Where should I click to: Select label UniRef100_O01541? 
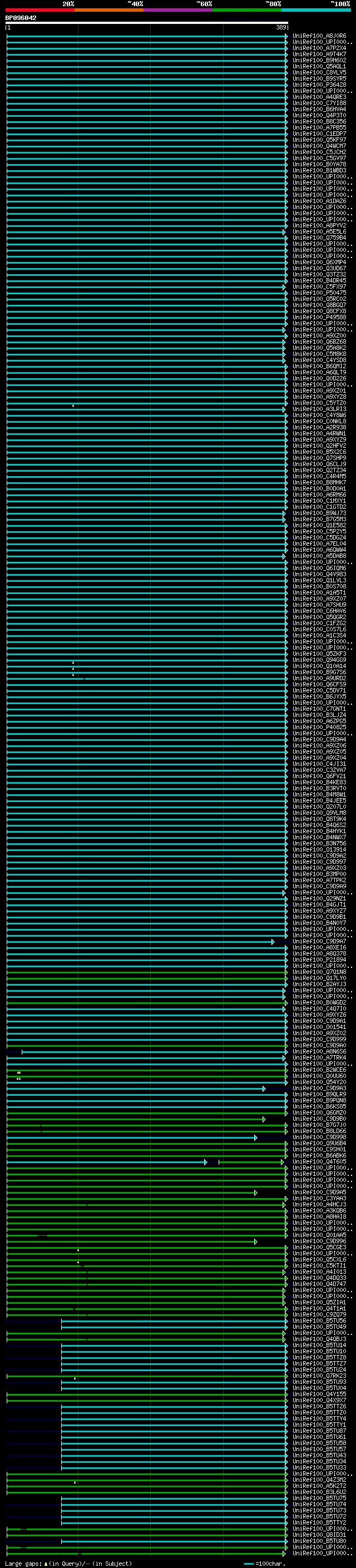(319, 1027)
